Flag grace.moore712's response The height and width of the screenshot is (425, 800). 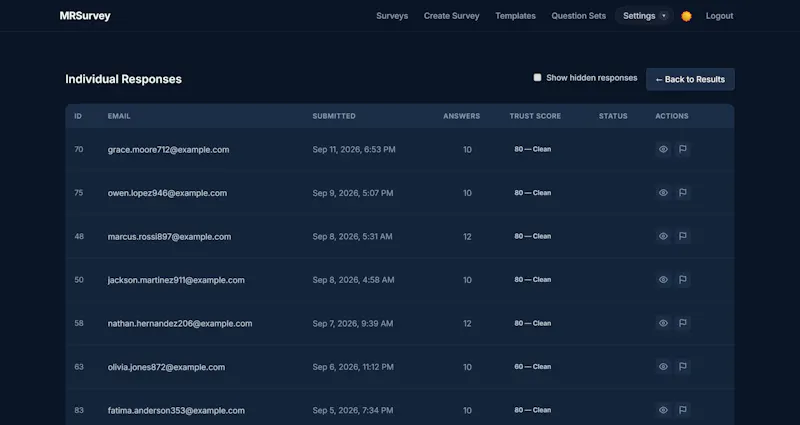click(x=683, y=149)
